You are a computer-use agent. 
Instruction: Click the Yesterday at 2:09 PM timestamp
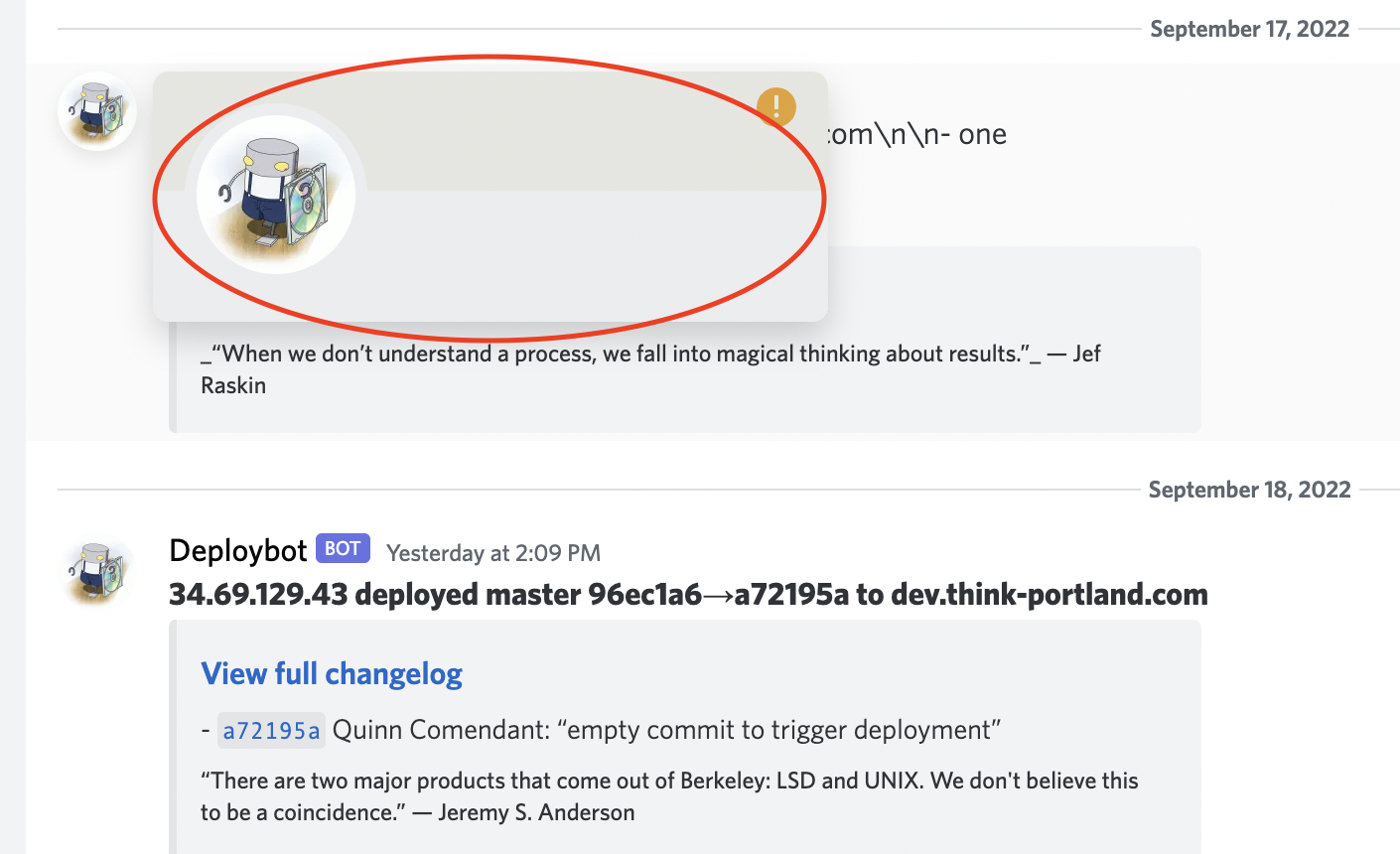pyautogui.click(x=493, y=553)
